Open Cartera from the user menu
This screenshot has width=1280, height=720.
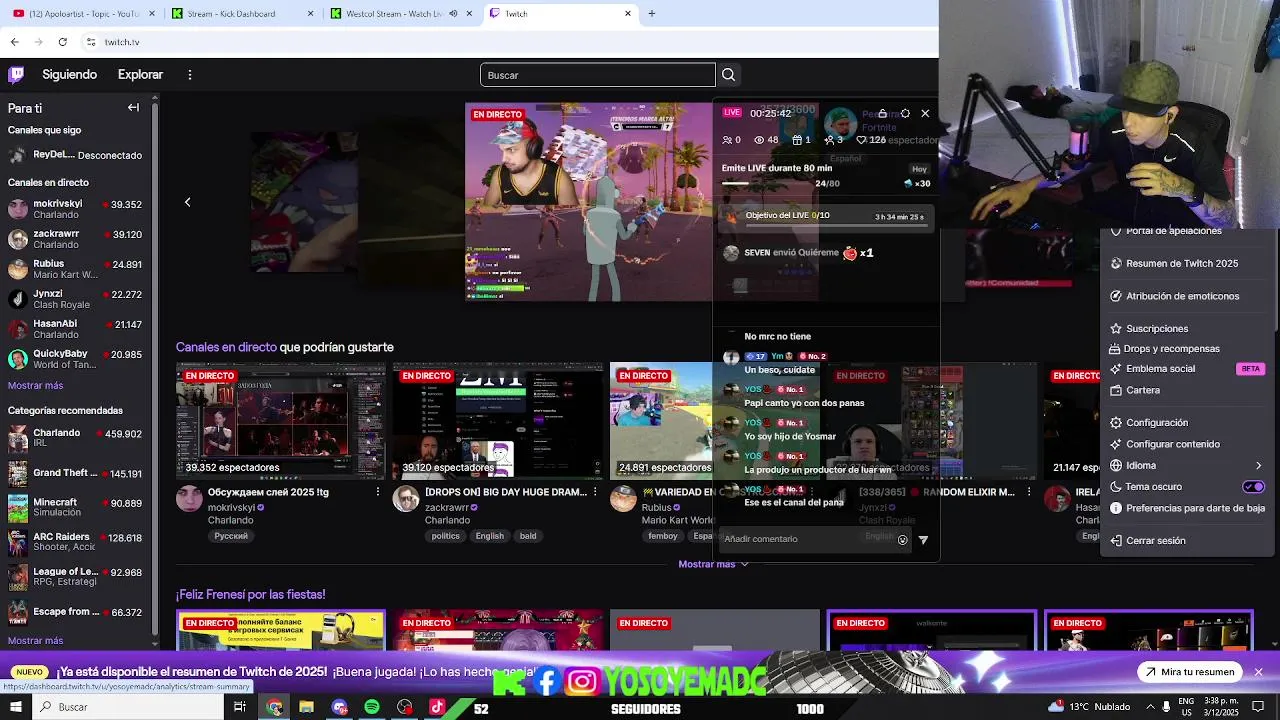click(1186, 390)
